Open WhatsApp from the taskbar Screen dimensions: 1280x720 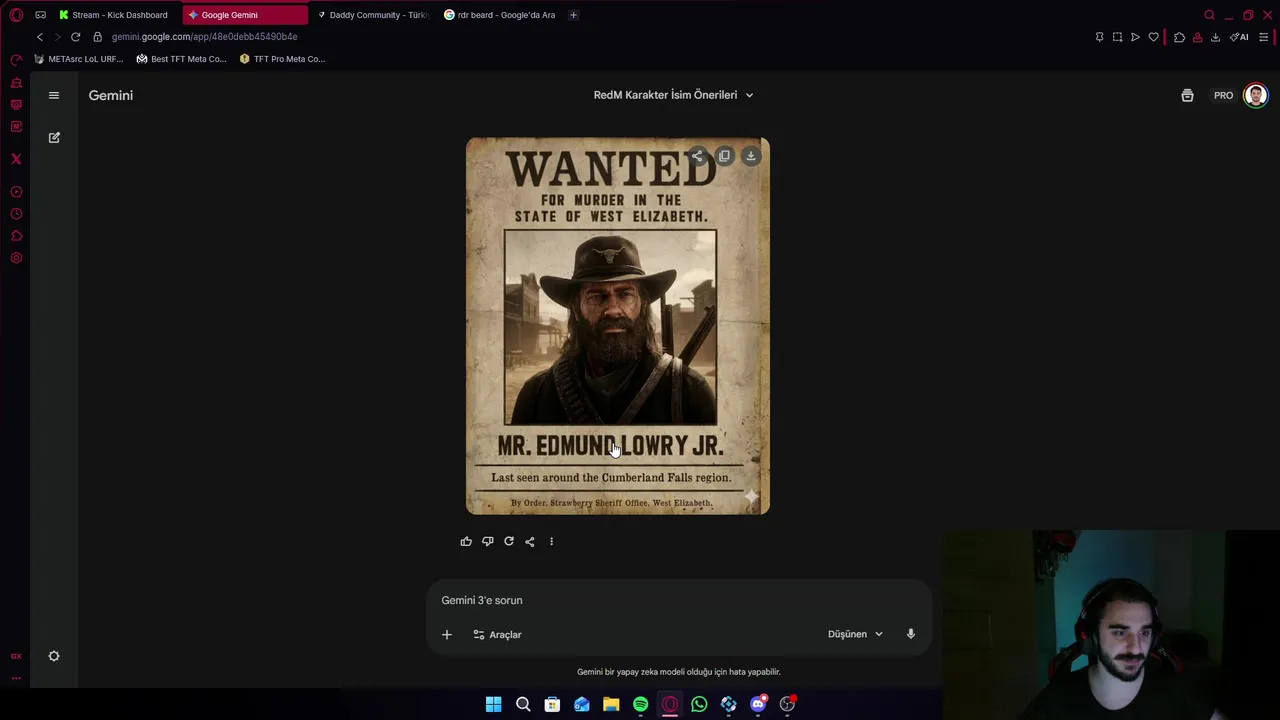tap(699, 705)
